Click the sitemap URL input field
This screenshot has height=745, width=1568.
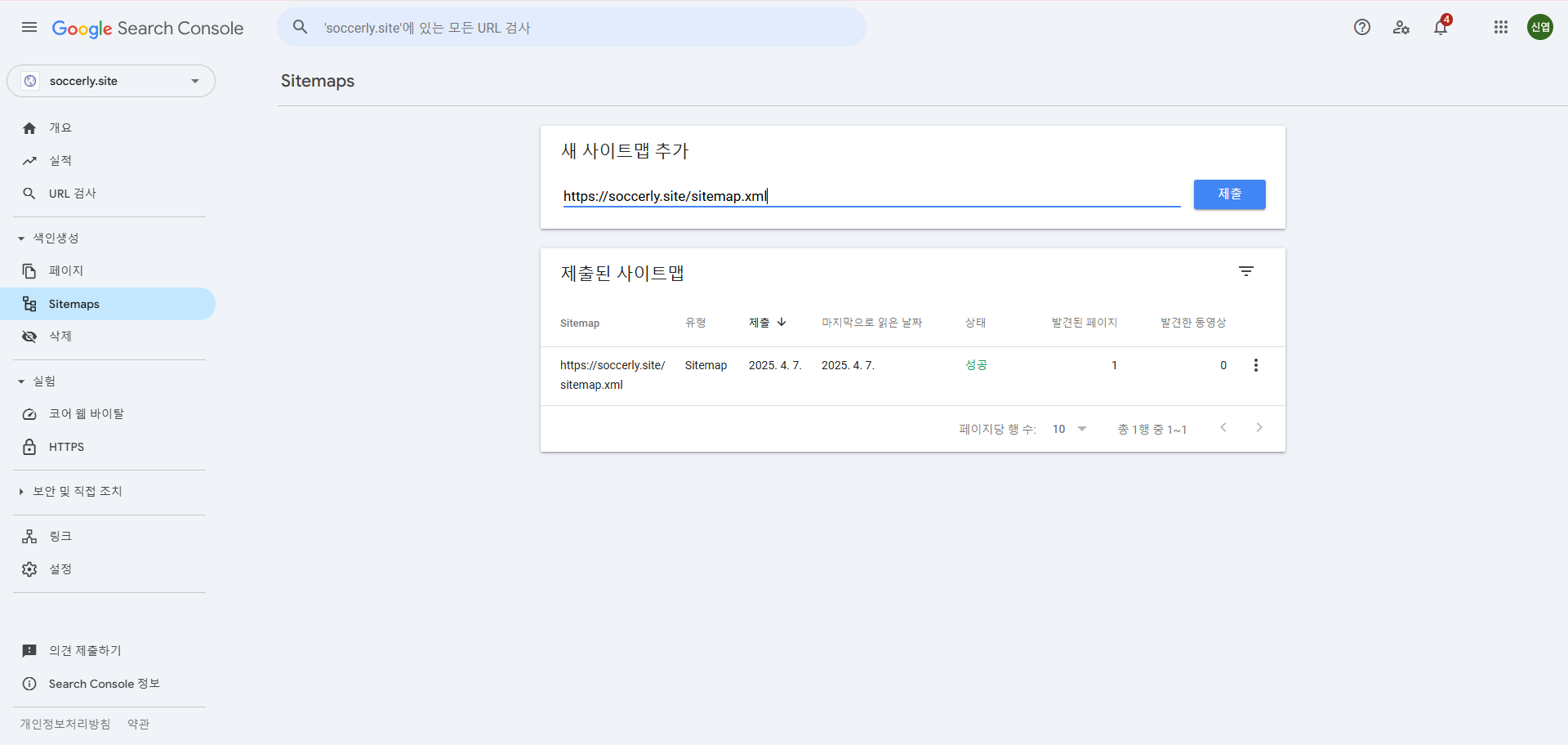click(872, 196)
